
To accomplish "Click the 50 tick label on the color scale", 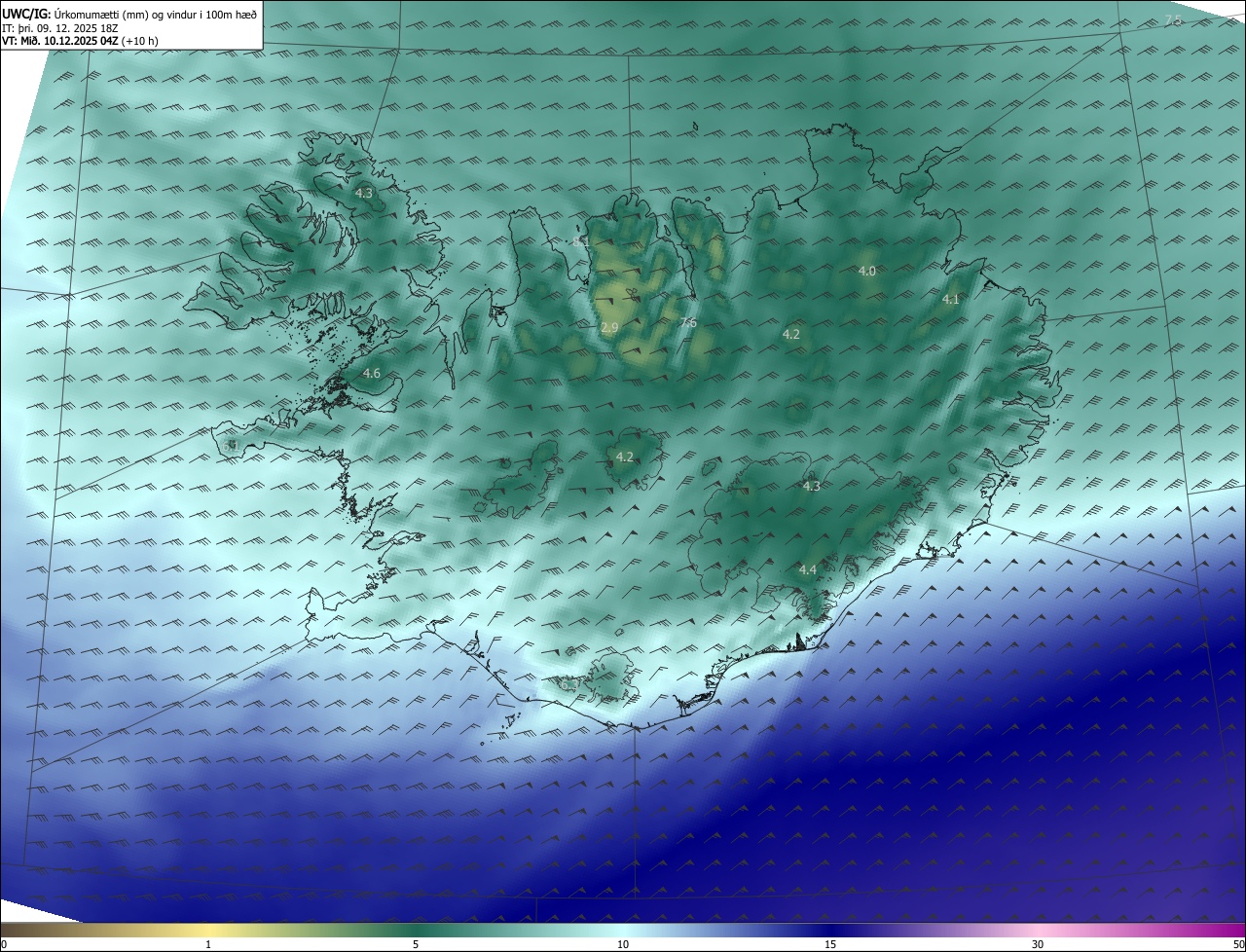I will (1238, 944).
